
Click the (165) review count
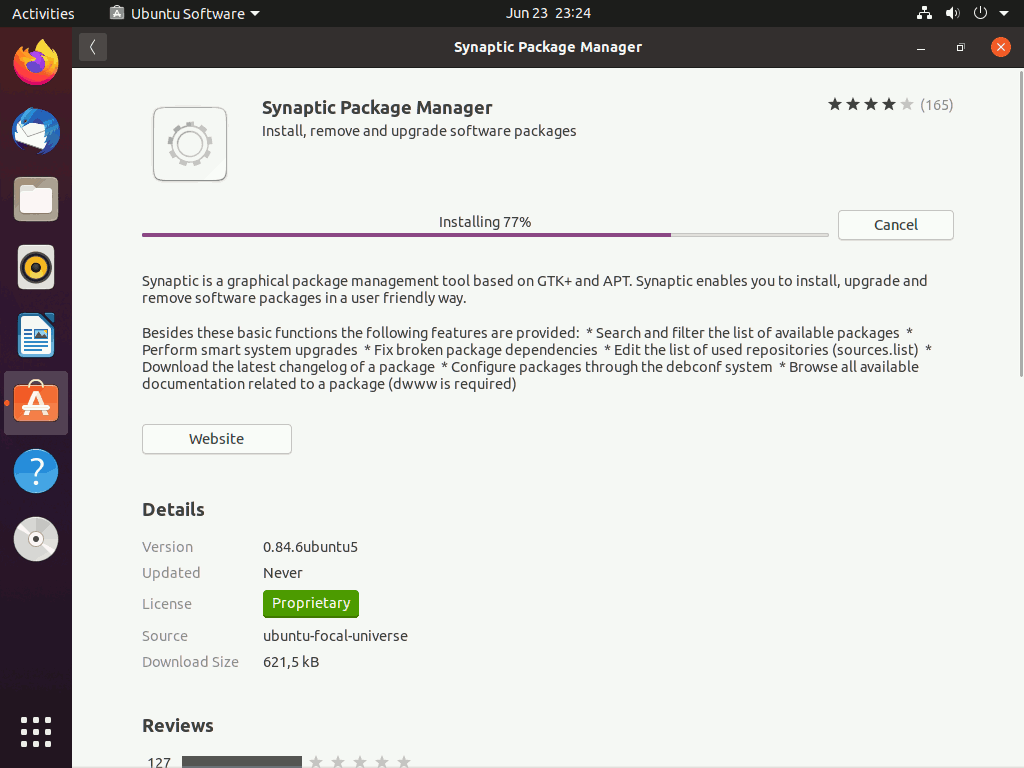[x=936, y=105]
